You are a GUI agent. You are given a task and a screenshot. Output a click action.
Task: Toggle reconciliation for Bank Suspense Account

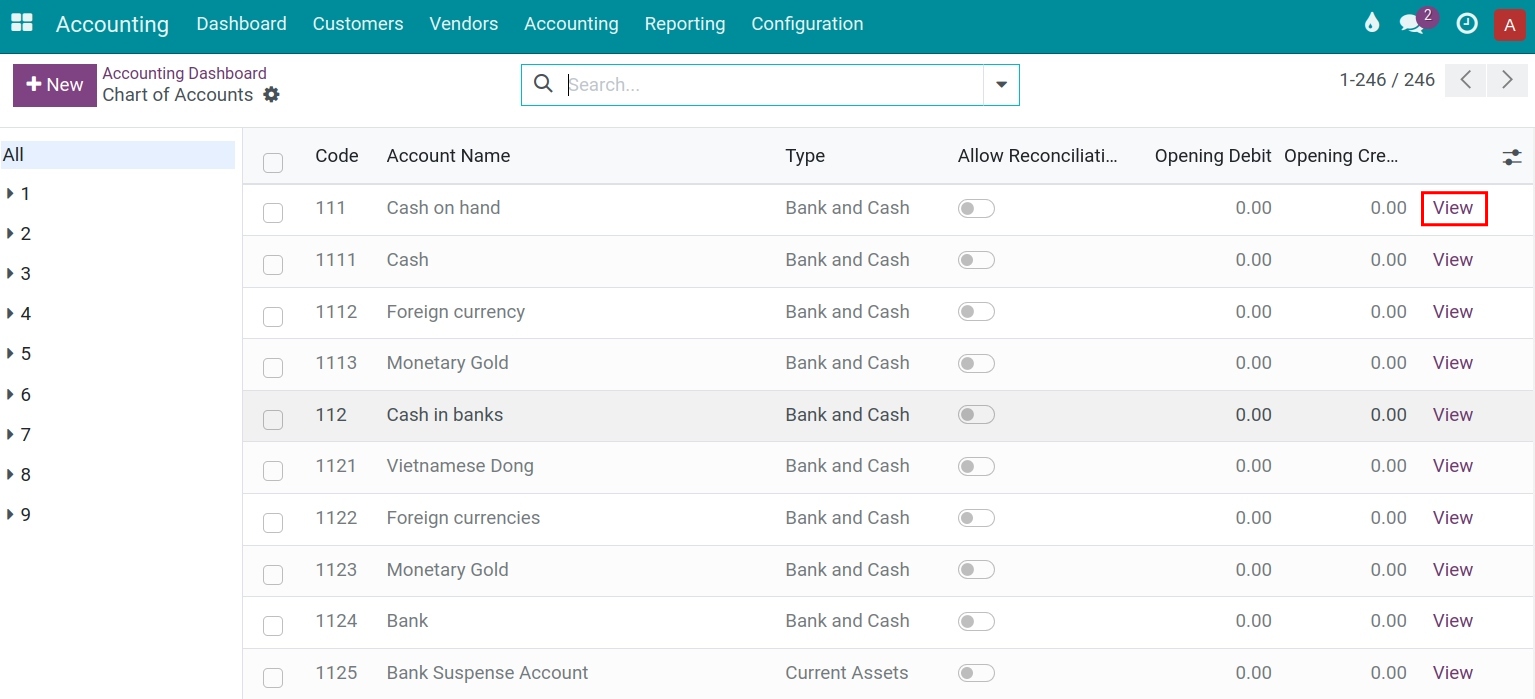tap(976, 673)
